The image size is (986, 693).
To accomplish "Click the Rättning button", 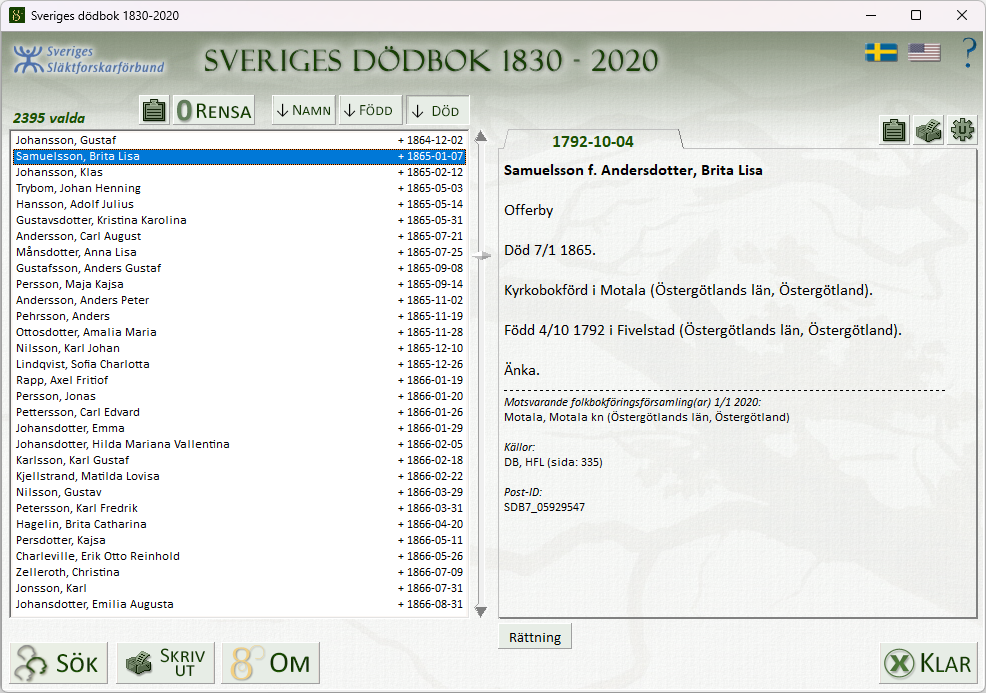I will 535,636.
